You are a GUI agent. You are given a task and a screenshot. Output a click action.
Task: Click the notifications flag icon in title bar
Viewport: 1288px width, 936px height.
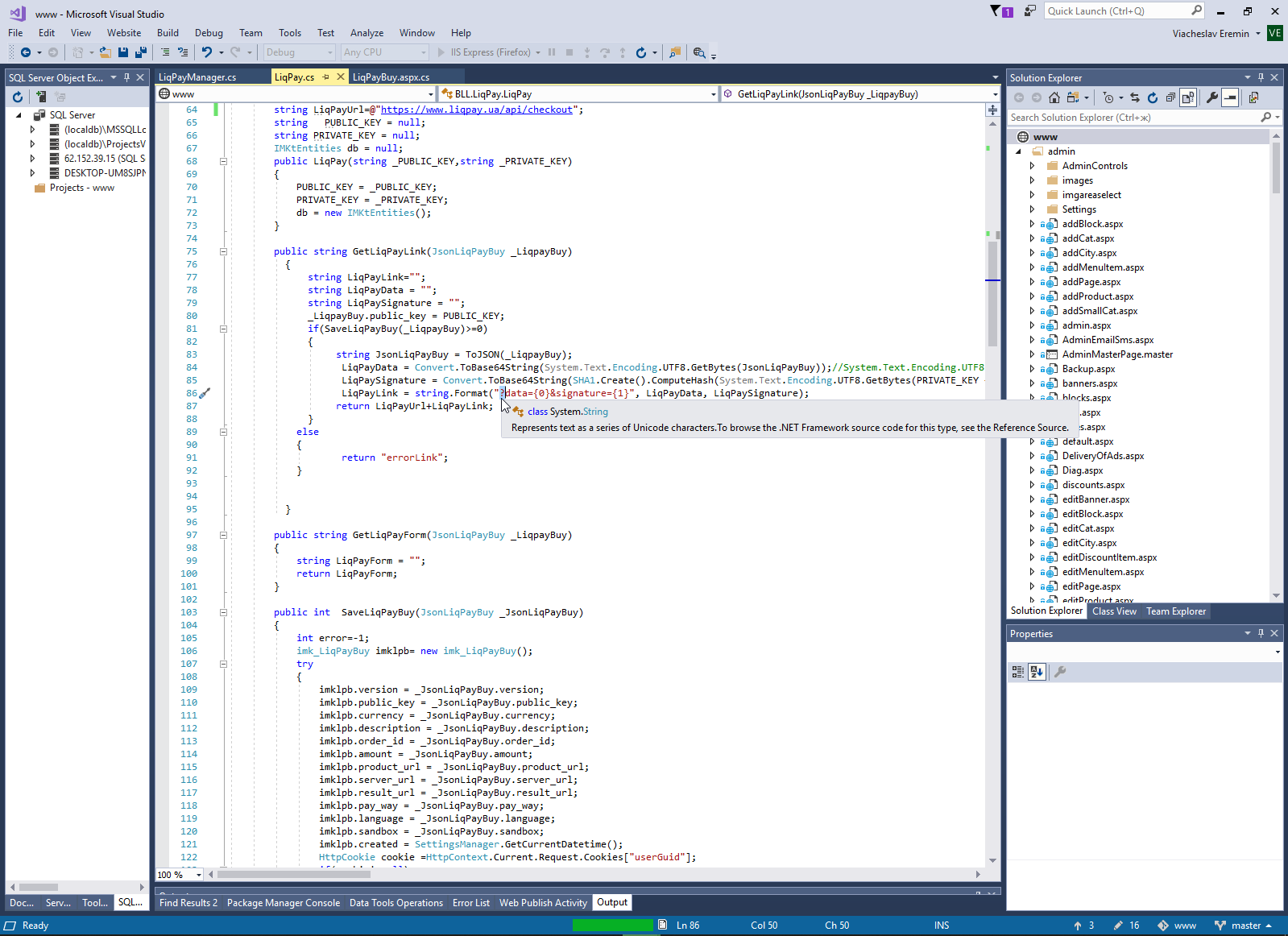996,11
